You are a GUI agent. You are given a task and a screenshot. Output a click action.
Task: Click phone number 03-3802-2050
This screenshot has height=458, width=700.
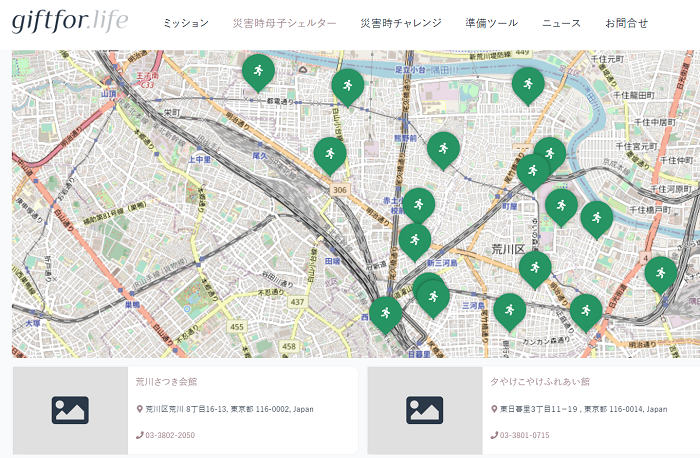170,435
